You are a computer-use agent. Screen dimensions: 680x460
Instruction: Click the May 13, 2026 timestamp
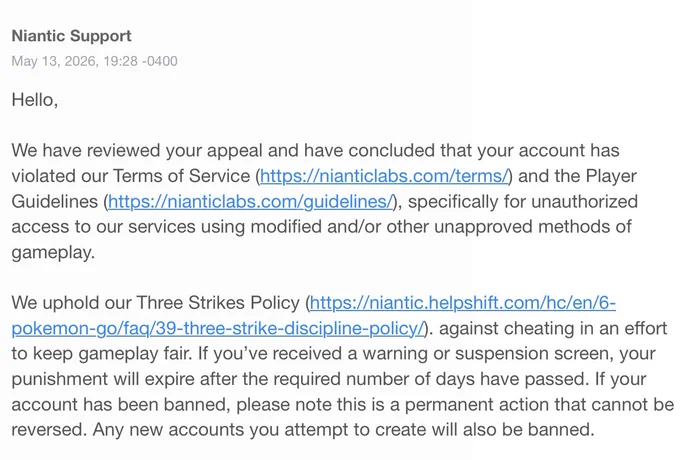coord(95,61)
